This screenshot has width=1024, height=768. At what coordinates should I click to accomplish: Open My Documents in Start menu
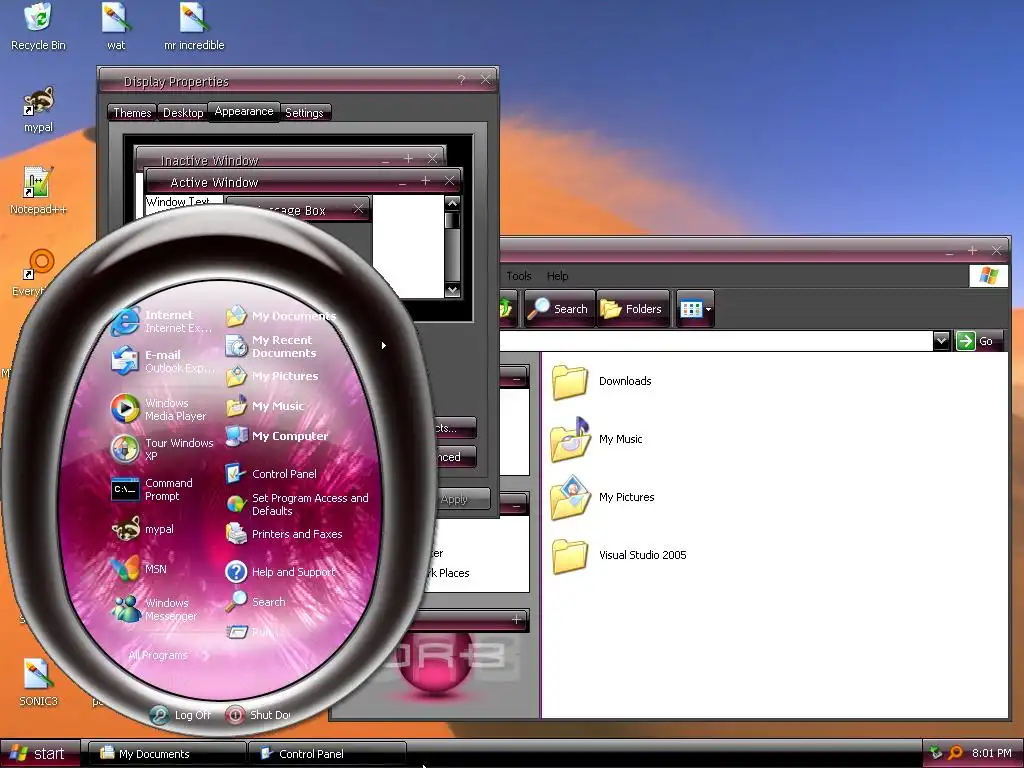coord(281,316)
